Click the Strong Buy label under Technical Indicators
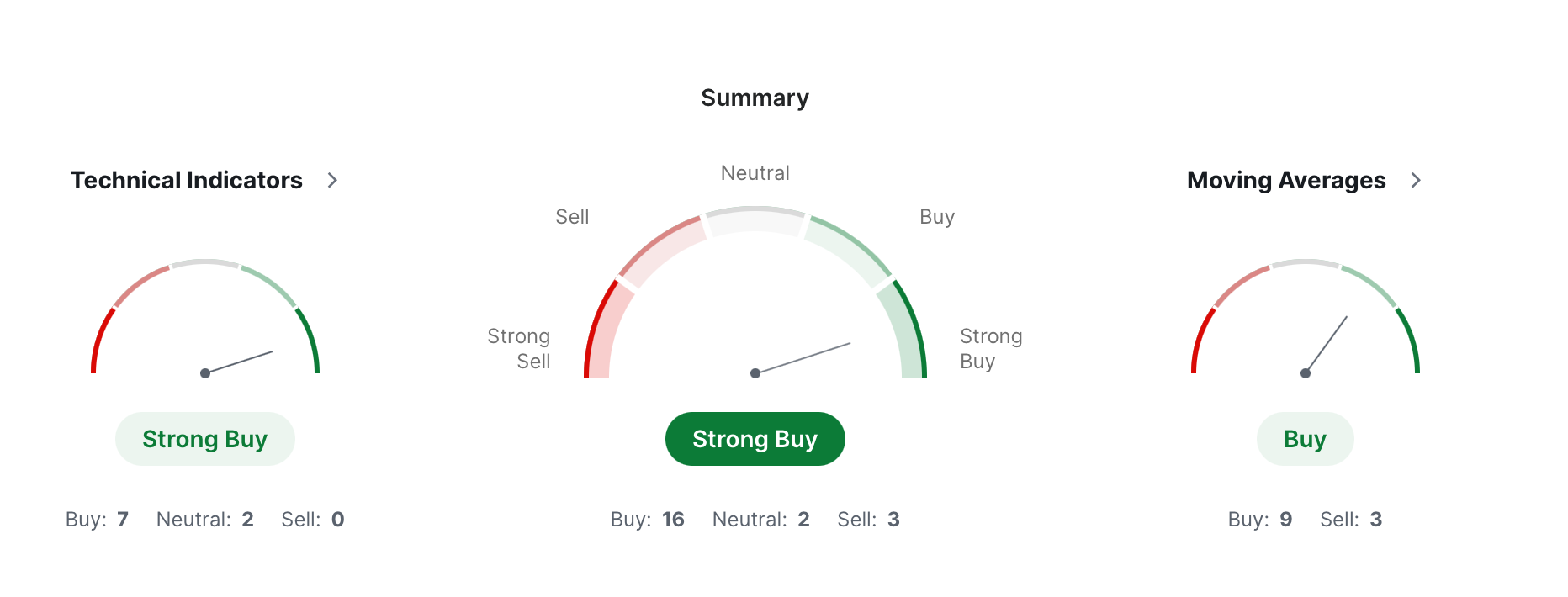 (x=204, y=438)
